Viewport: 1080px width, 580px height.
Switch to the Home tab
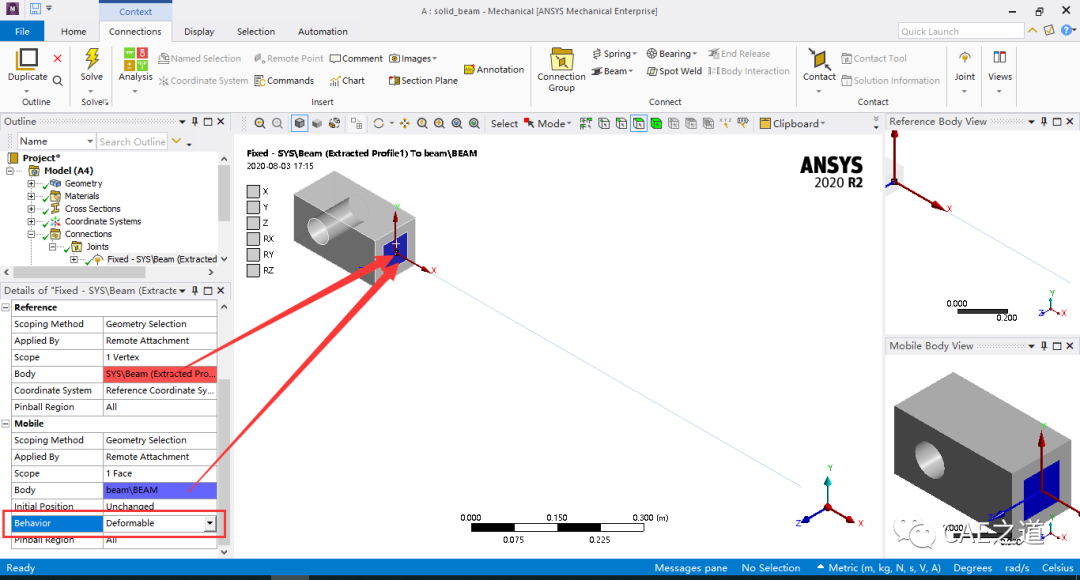click(74, 32)
